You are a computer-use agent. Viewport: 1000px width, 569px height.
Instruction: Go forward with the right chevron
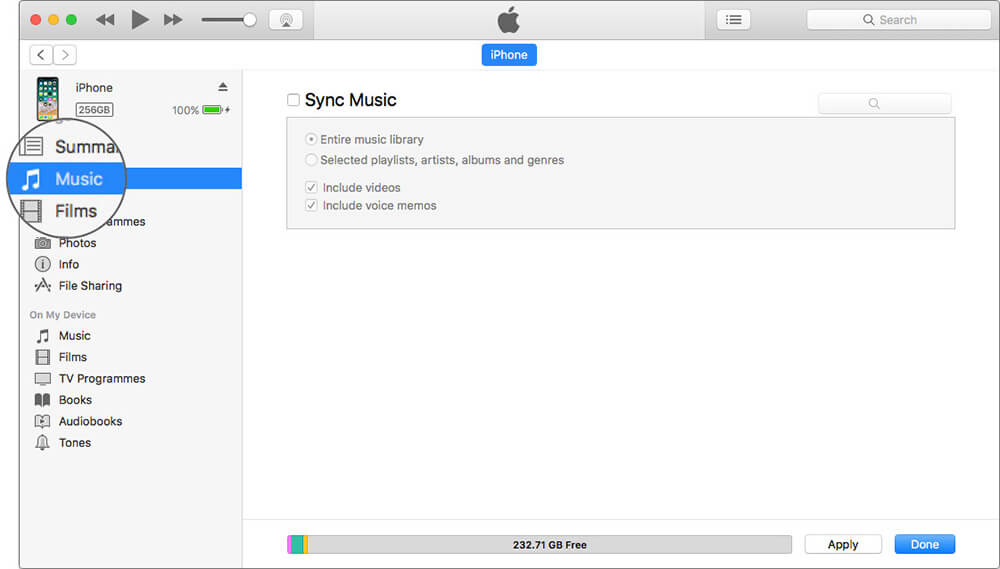(65, 55)
